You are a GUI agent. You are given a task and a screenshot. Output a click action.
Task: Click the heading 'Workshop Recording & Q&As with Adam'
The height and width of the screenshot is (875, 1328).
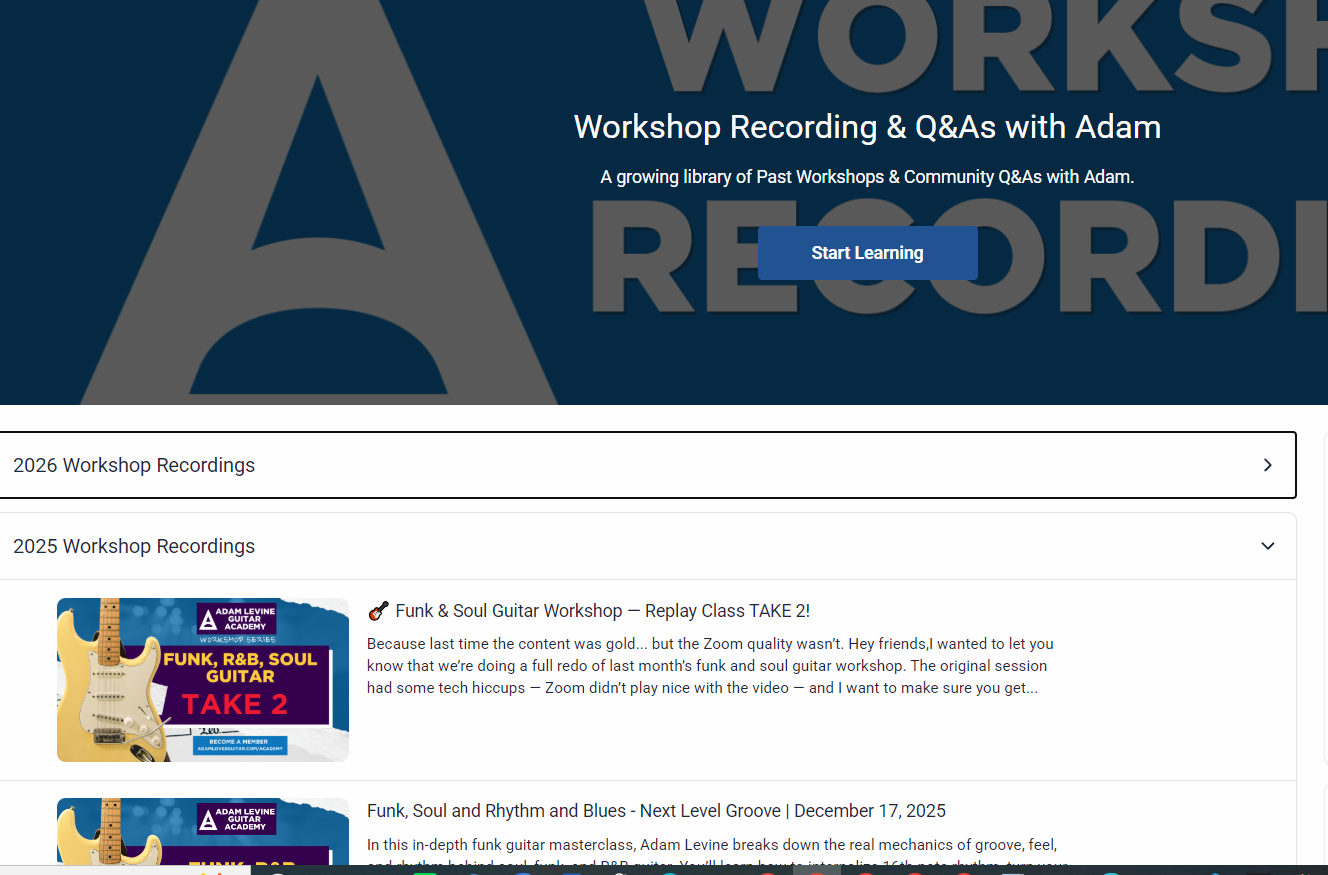pos(867,127)
